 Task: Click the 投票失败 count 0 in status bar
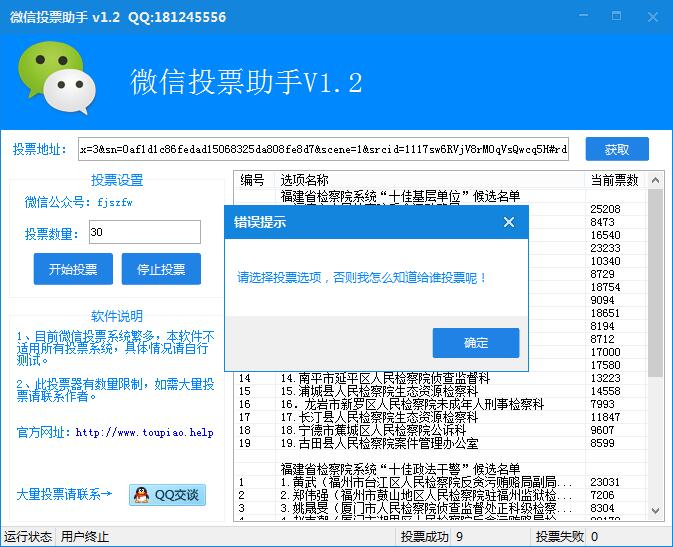594,537
